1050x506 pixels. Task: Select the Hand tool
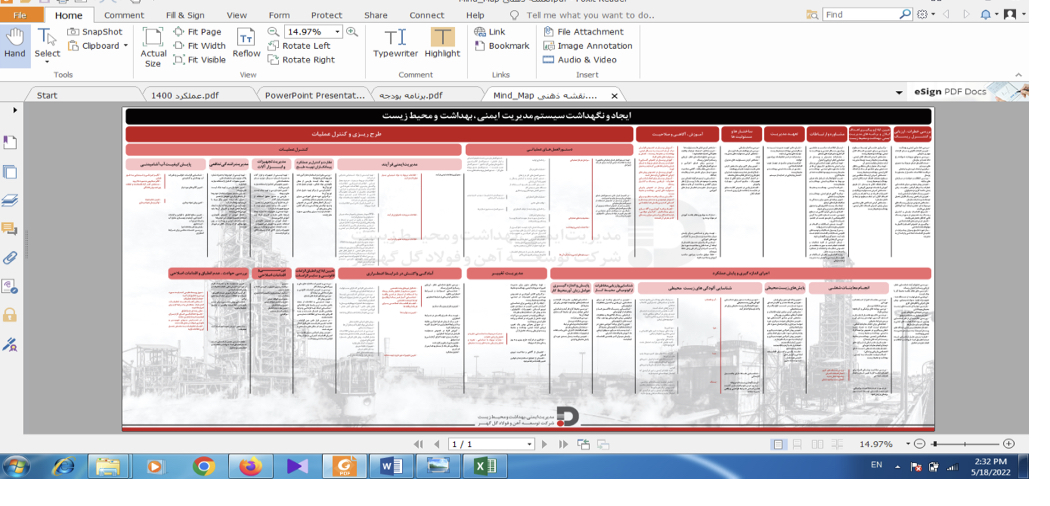pos(15,44)
